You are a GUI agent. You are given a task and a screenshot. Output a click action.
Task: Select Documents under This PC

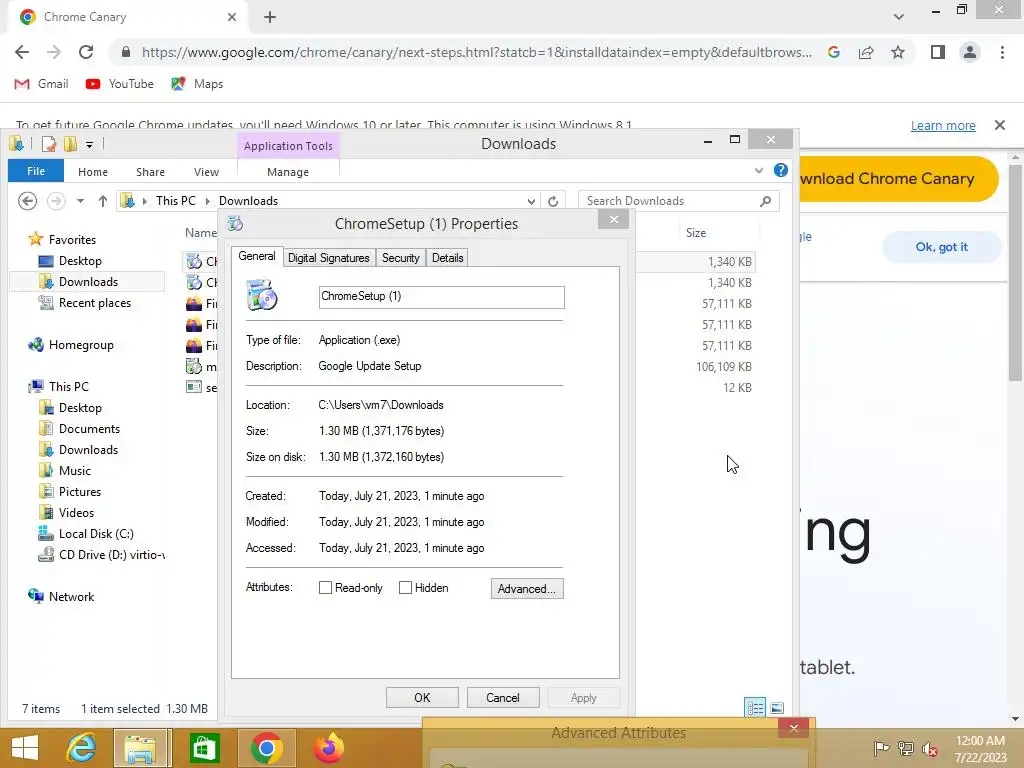(89, 428)
